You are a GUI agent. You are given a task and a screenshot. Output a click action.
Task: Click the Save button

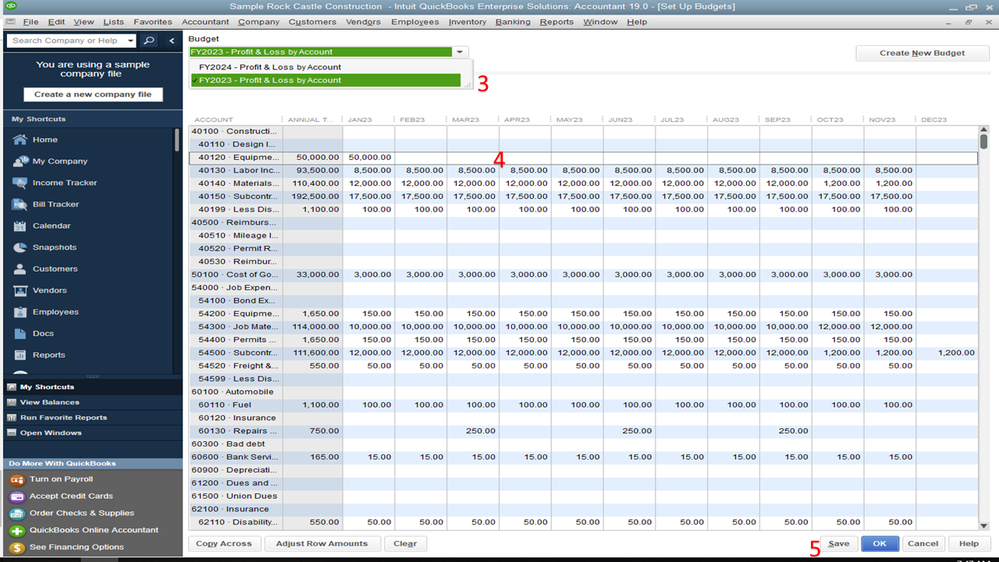838,544
